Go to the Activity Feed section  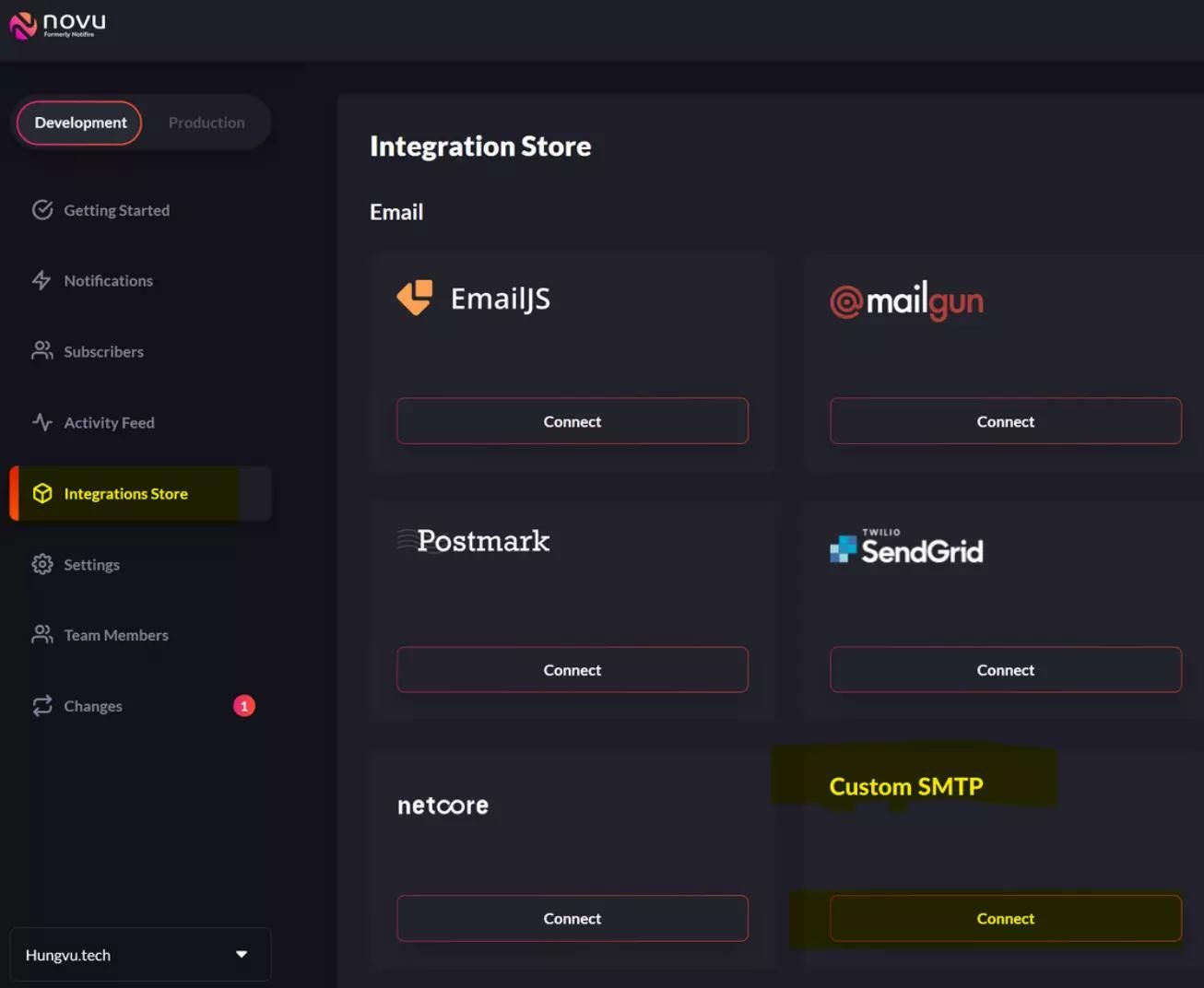click(x=109, y=422)
